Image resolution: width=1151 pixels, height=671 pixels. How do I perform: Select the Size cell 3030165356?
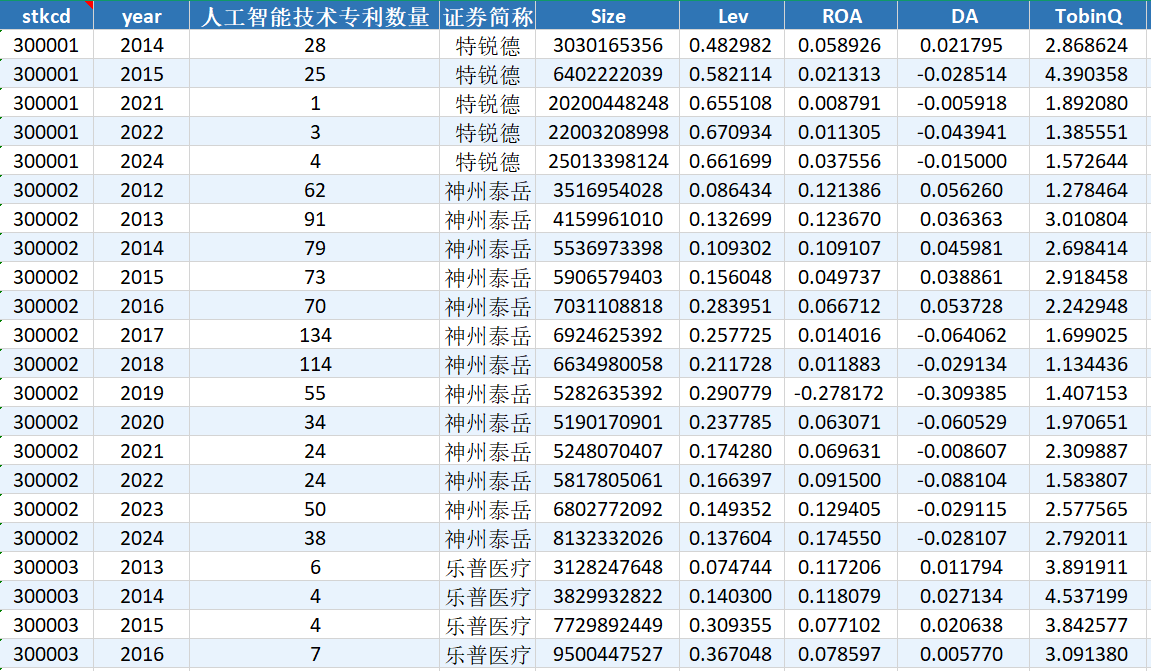608,46
